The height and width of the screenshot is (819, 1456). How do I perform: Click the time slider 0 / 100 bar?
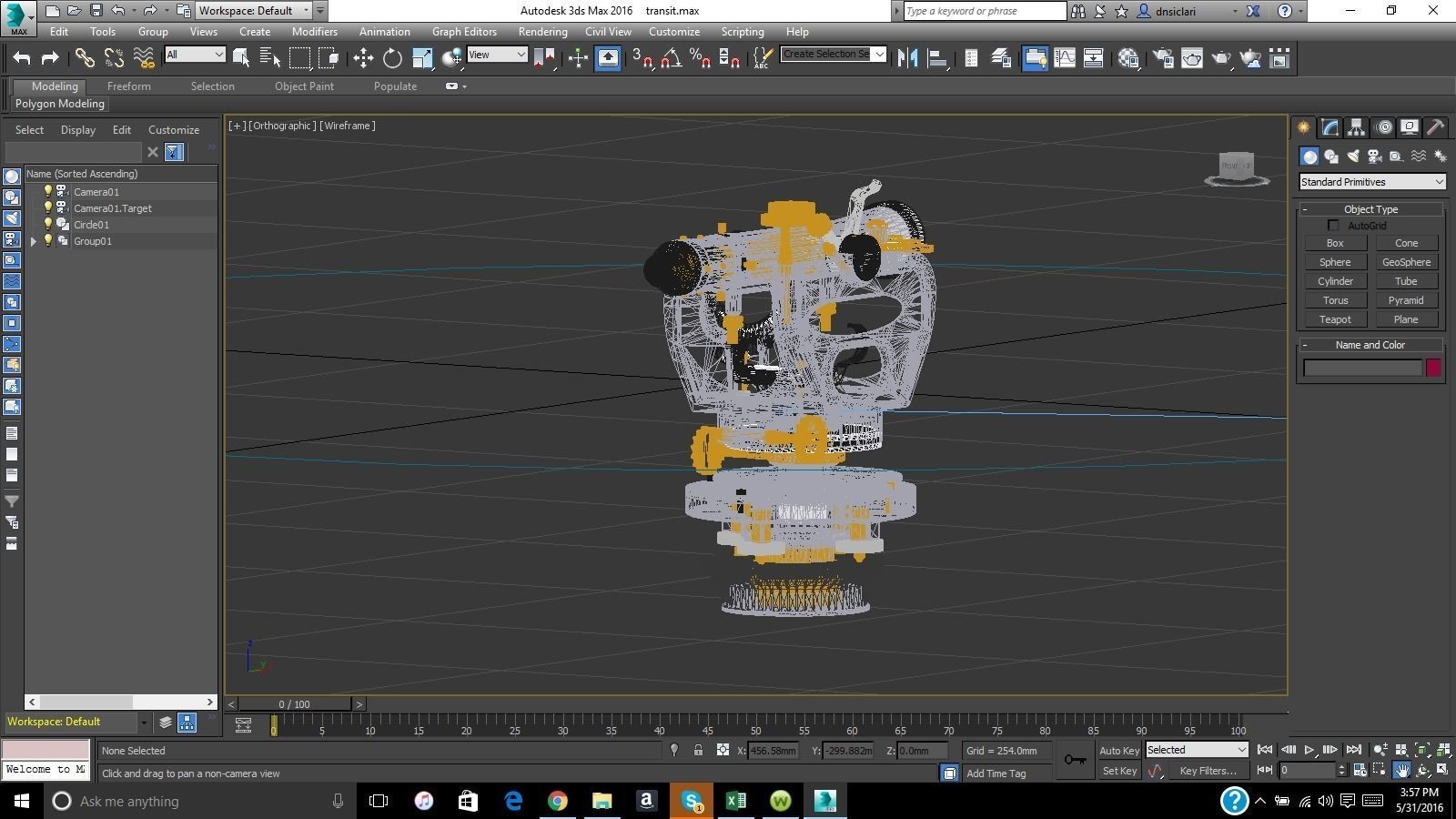coord(295,704)
